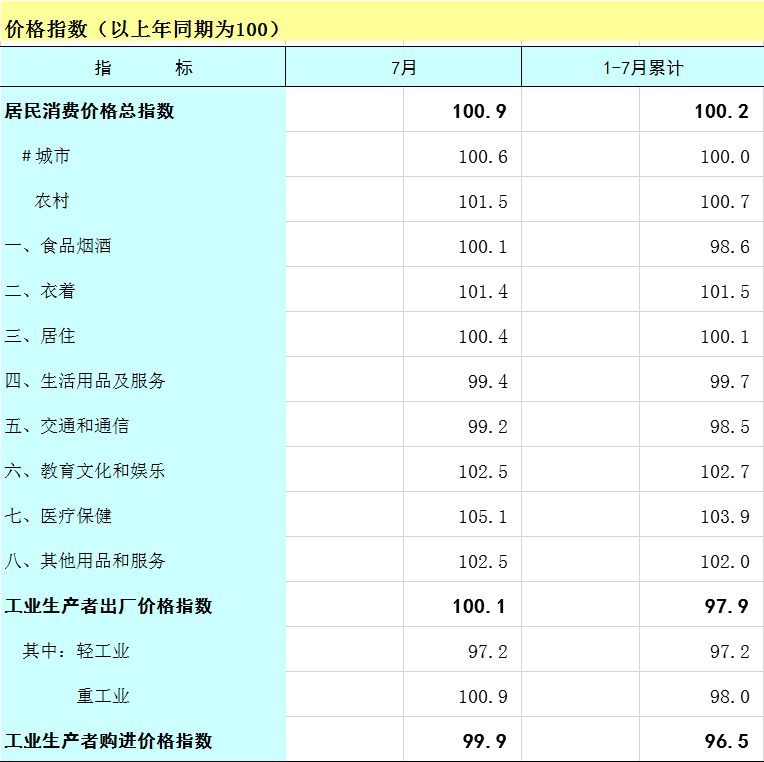This screenshot has height=762, width=764.
Task: Select the 7月 column header
Action: [403, 68]
